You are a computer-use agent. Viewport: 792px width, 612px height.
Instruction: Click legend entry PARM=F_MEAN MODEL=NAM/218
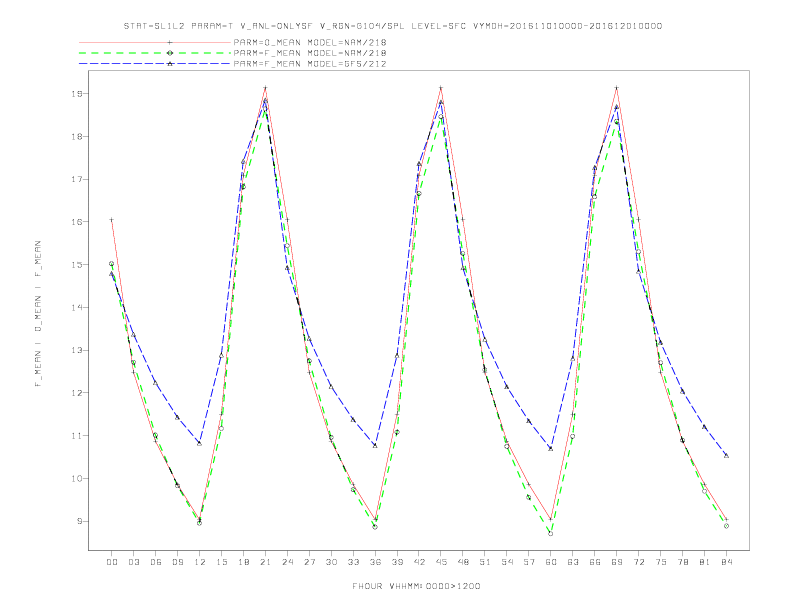310,53
